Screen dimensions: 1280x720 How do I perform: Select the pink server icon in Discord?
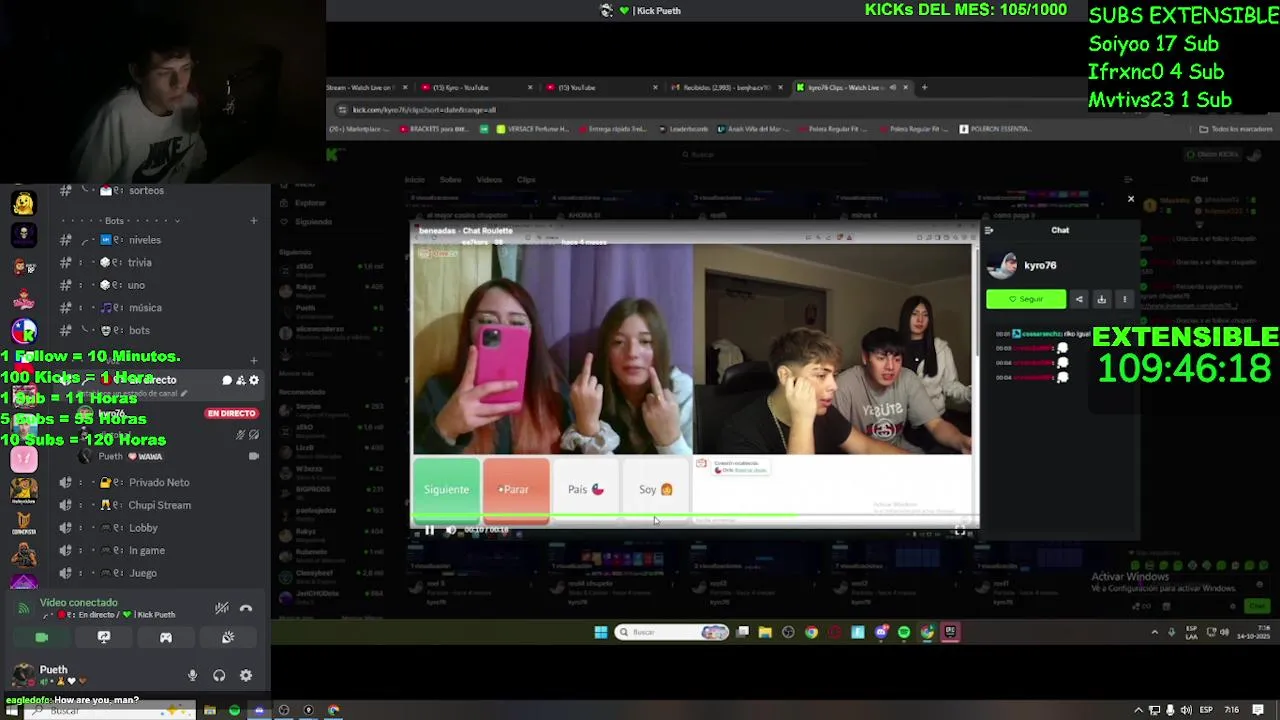(x=24, y=458)
